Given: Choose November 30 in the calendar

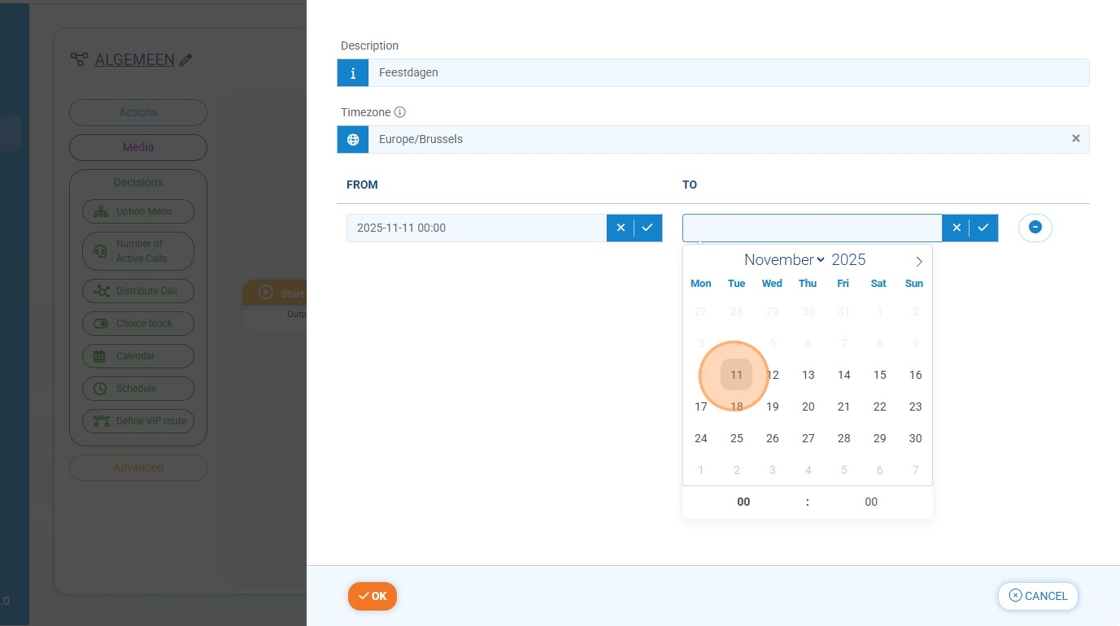Looking at the screenshot, I should pos(915,439).
